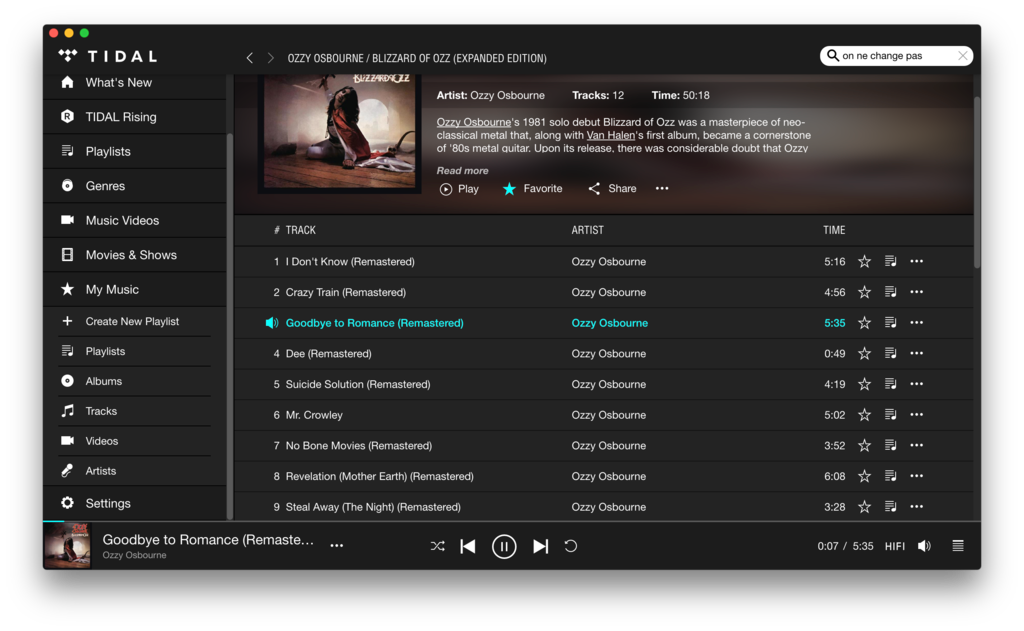Open now-playing track options ellipsis
Screen dimensions: 1024x631
pyautogui.click(x=337, y=546)
